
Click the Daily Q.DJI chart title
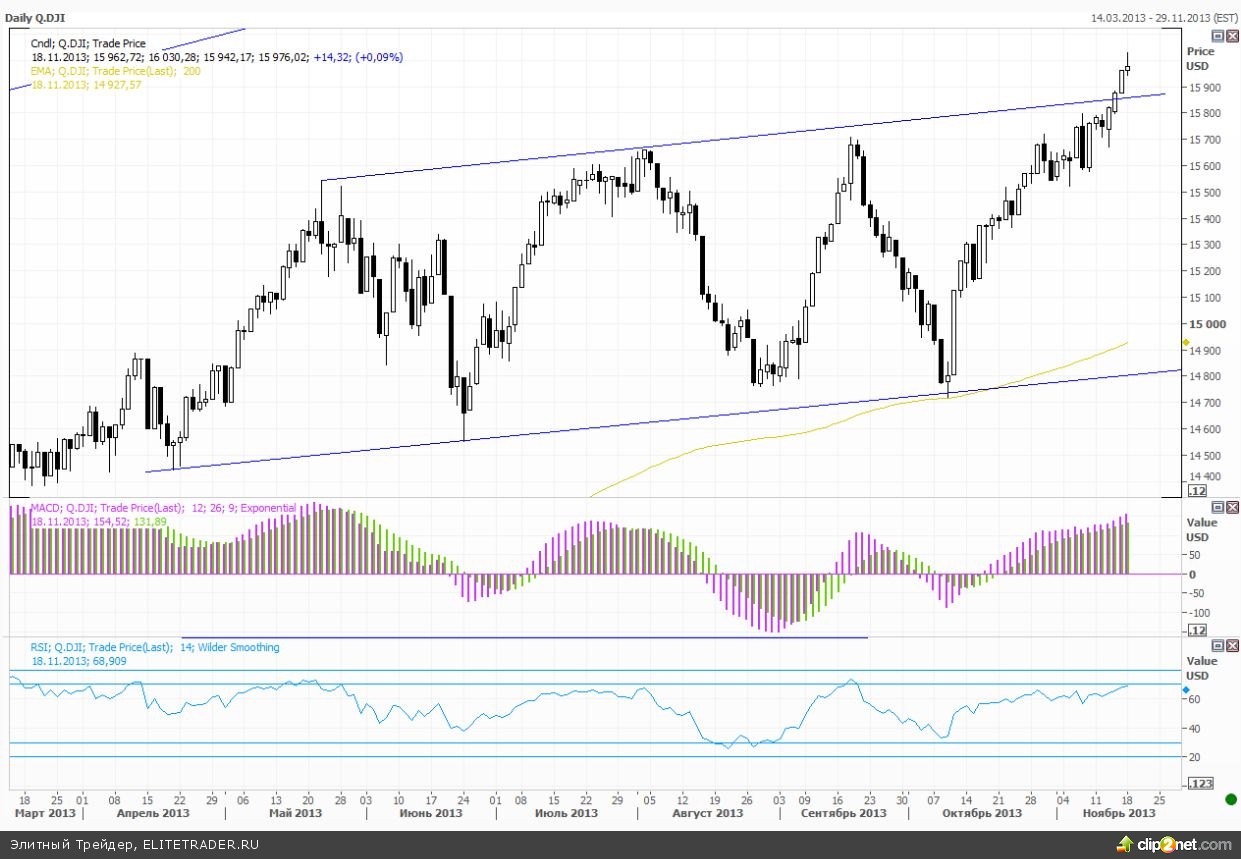pos(35,17)
